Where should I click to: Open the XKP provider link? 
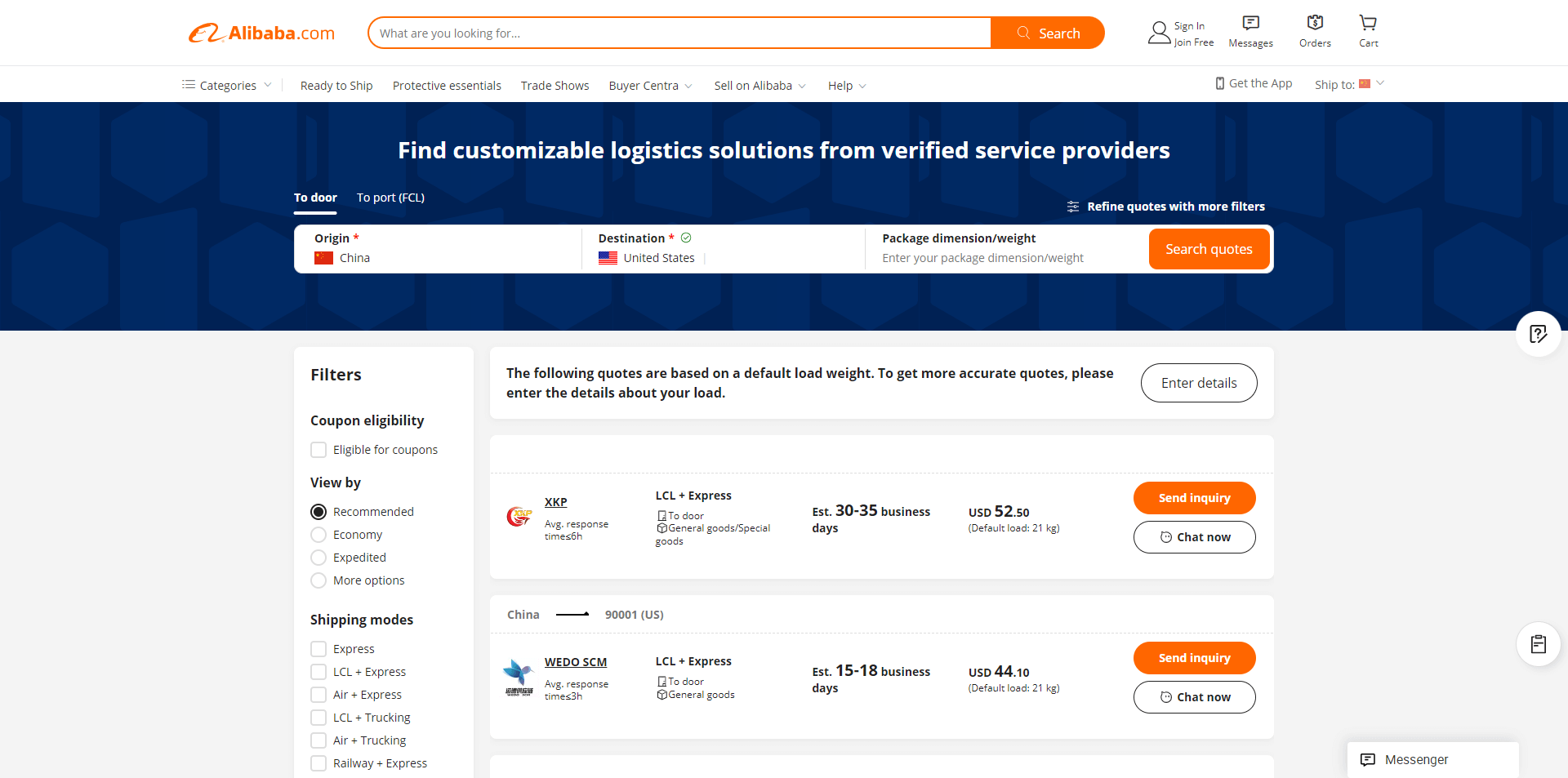tap(555, 502)
